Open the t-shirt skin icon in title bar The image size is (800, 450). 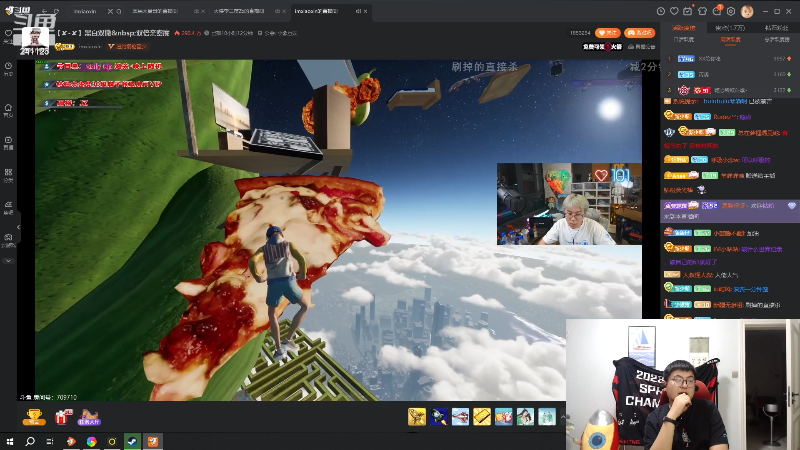pos(702,11)
